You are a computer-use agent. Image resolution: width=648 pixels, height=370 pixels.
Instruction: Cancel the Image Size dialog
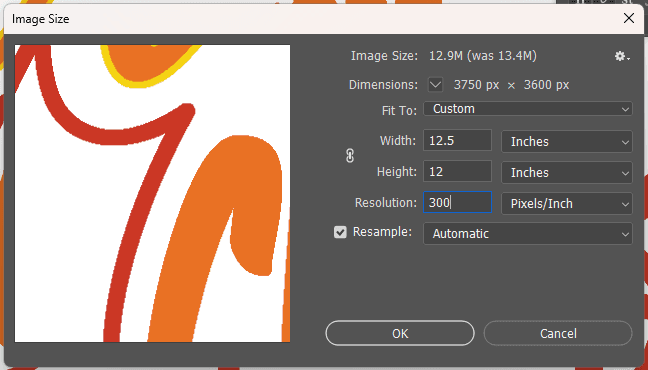pyautogui.click(x=558, y=333)
